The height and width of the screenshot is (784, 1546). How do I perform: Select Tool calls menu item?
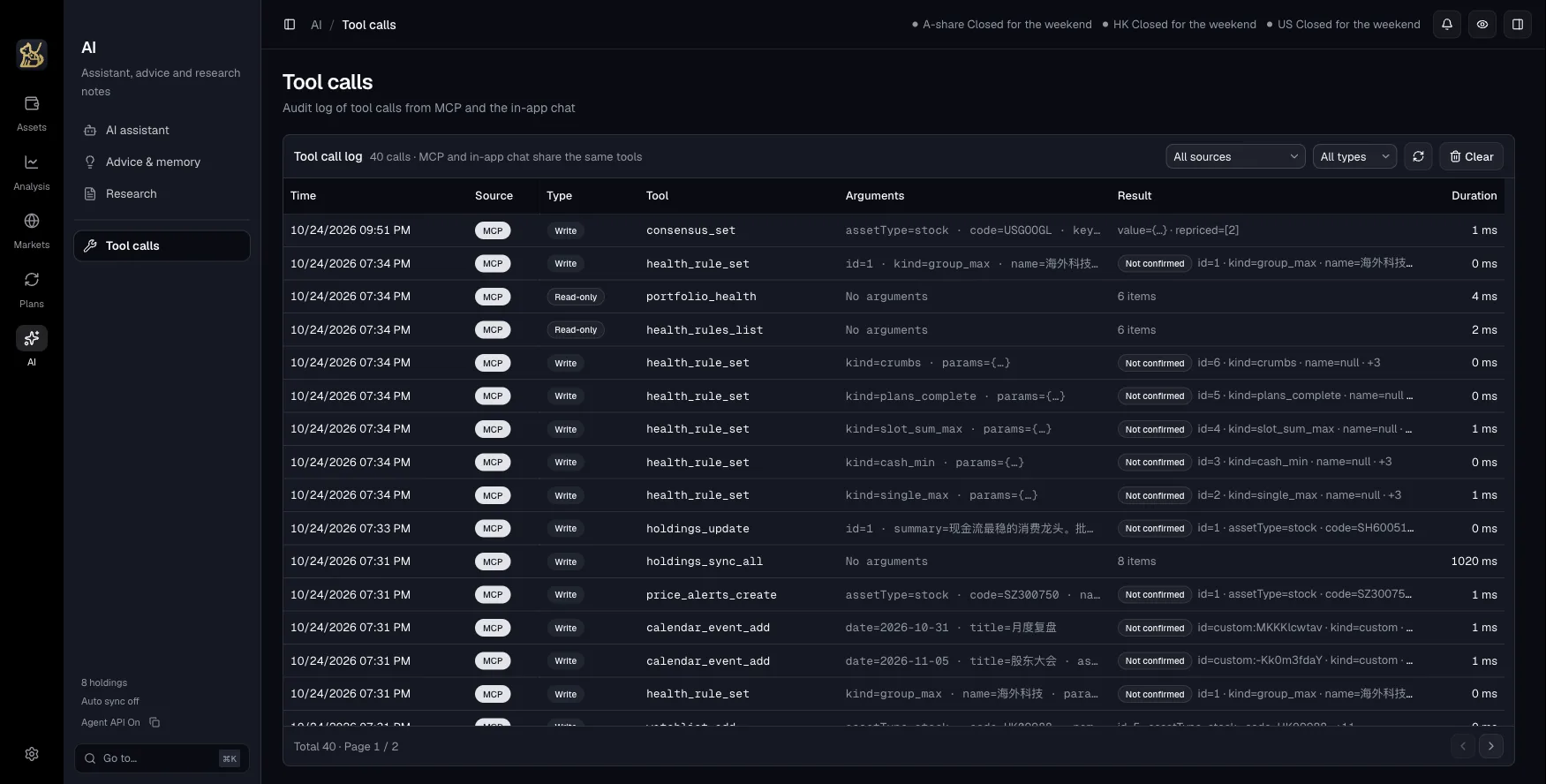click(x=162, y=245)
